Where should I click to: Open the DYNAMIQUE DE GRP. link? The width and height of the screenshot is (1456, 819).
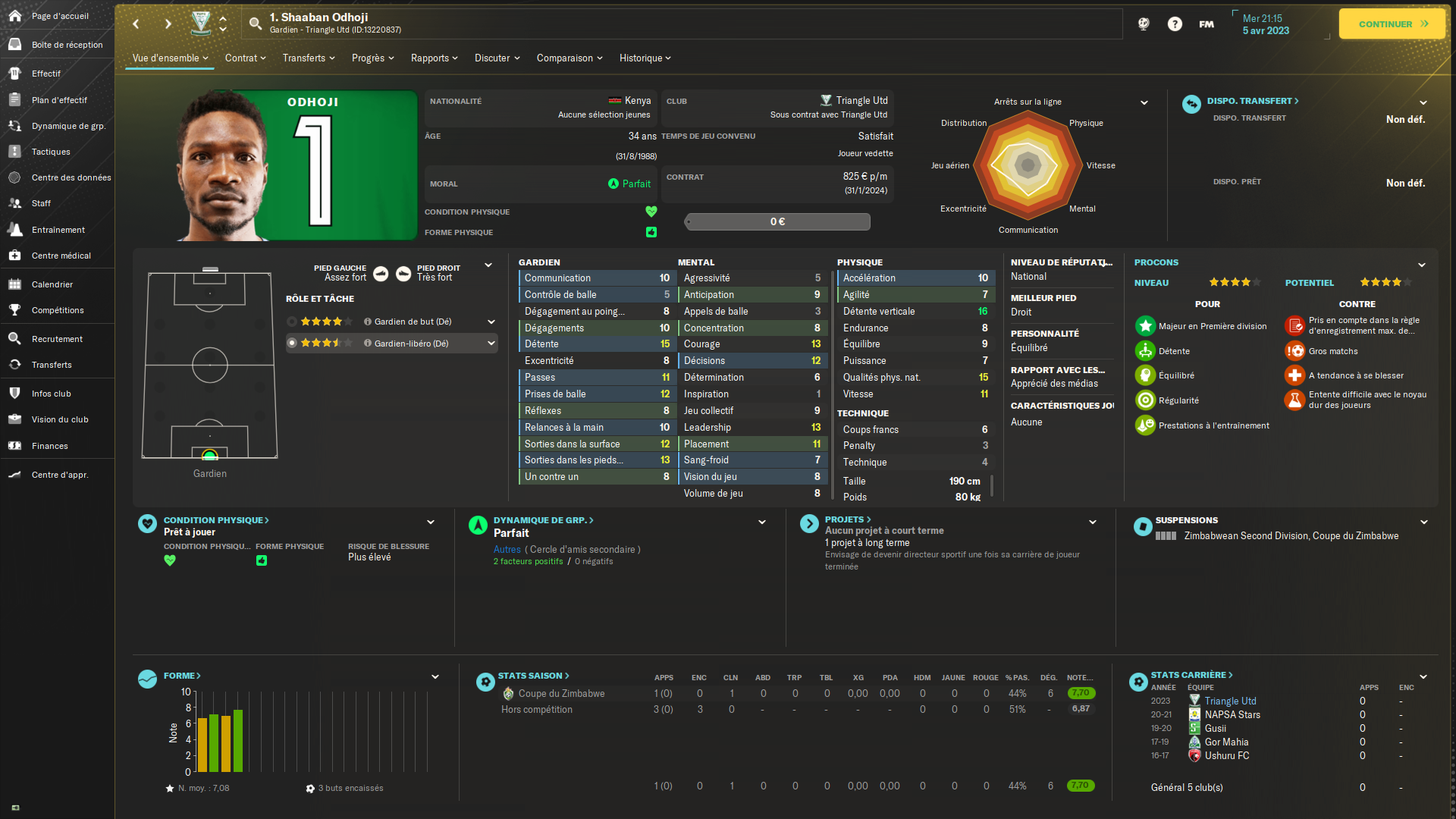coord(543,520)
